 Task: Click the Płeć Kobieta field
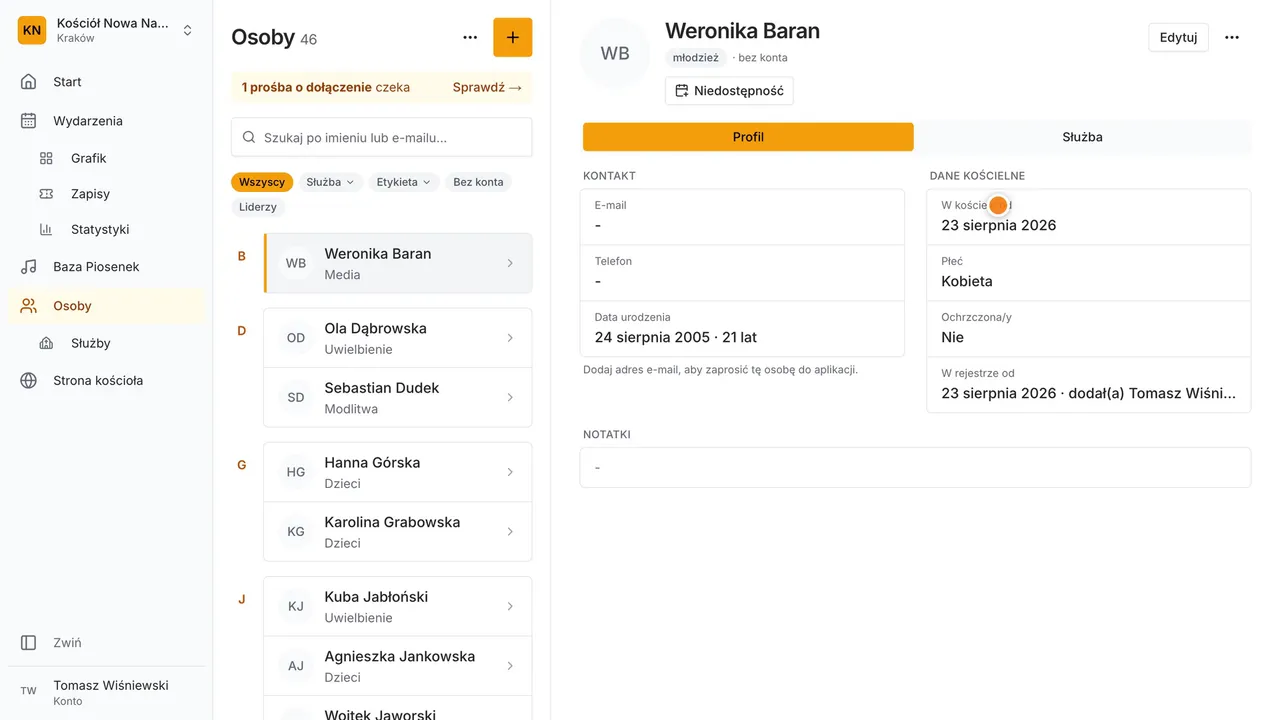[x=1089, y=273]
